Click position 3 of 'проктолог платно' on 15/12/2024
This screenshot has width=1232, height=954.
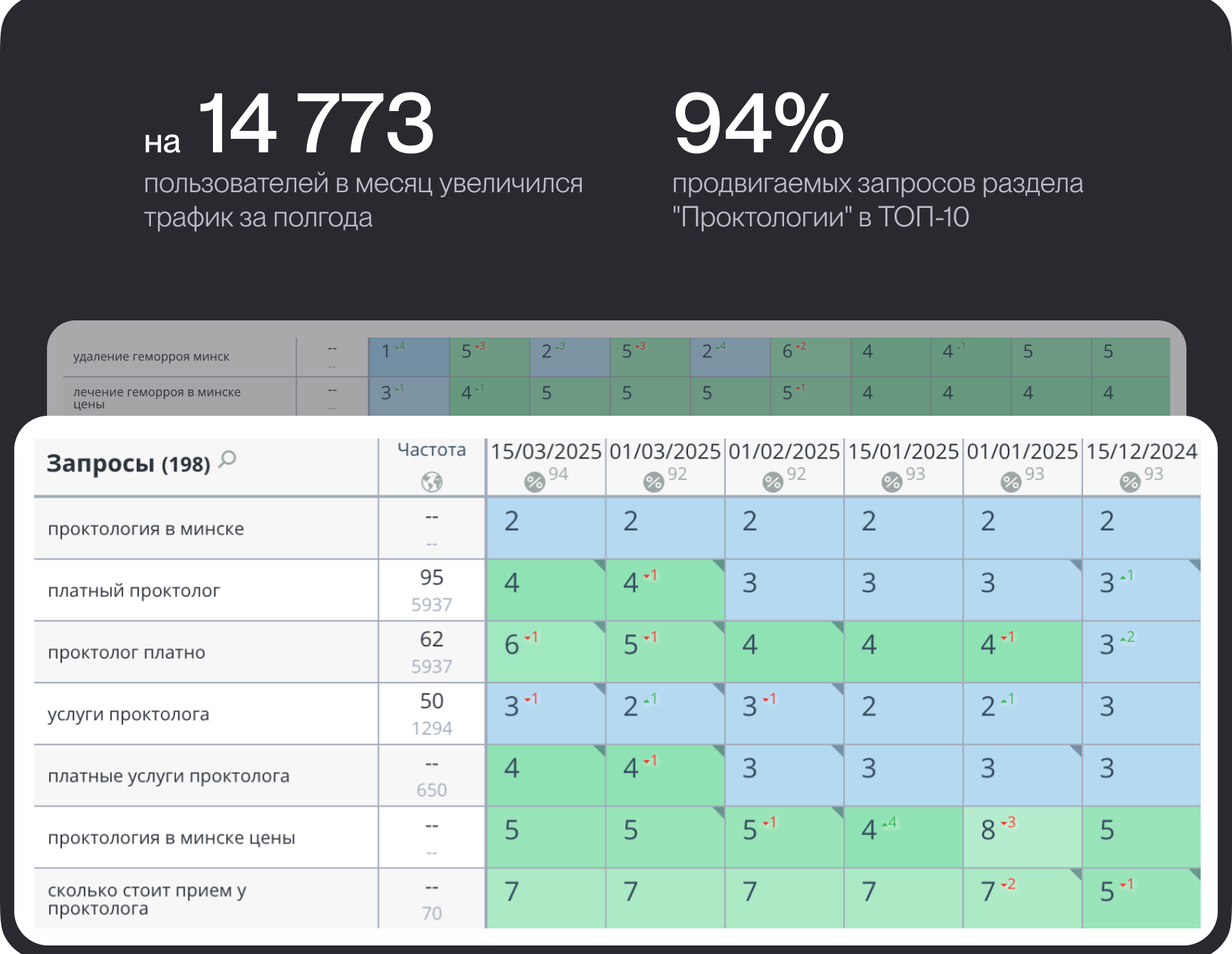click(x=1142, y=652)
